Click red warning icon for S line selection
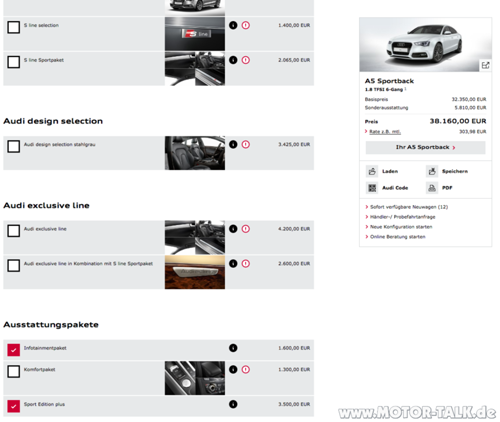 (x=246, y=25)
